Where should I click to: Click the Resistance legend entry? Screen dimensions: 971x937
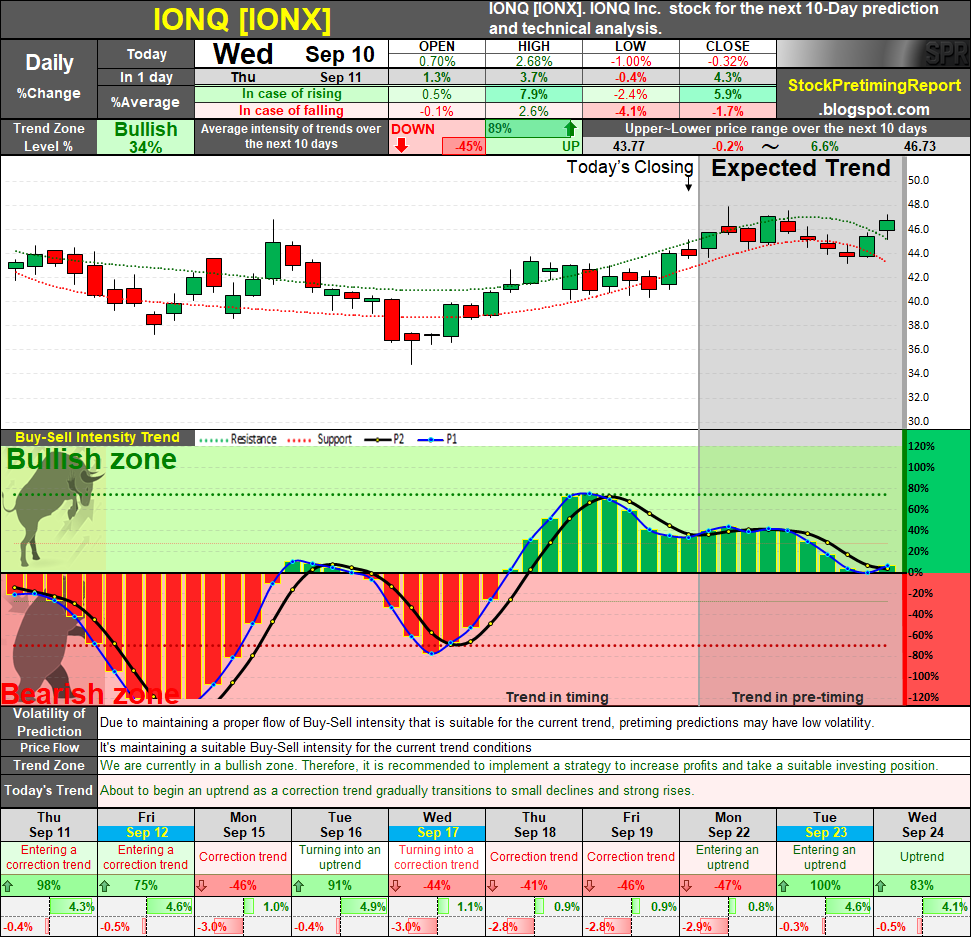238,439
